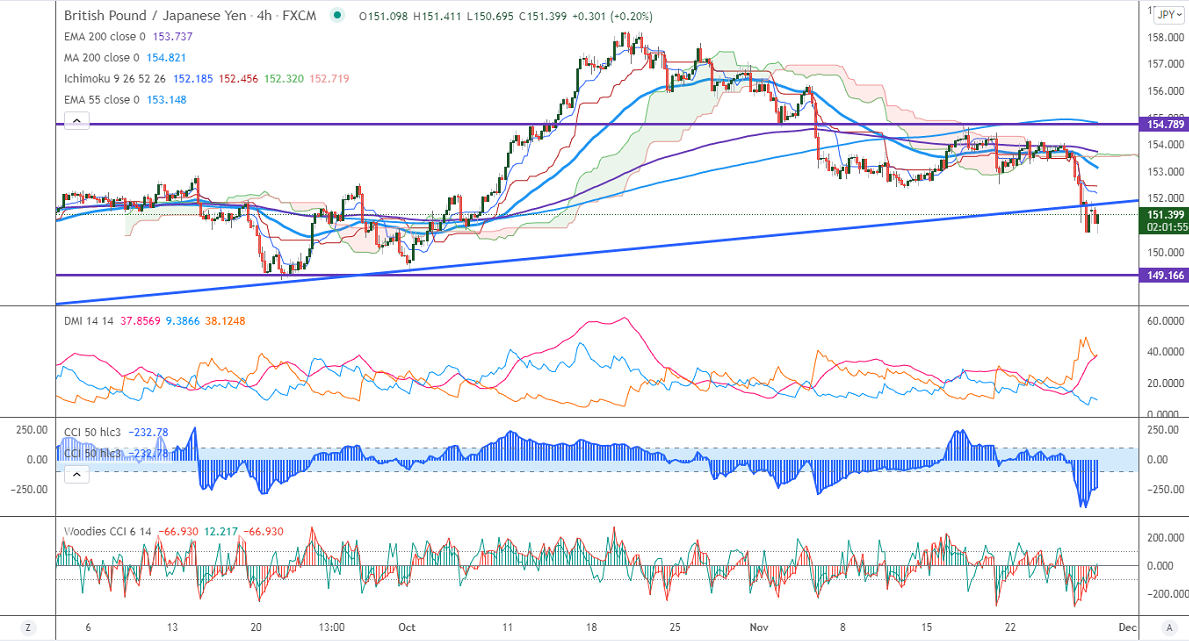Select the MA 200 close 0 legend
This screenshot has width=1189, height=641.
tap(102, 58)
